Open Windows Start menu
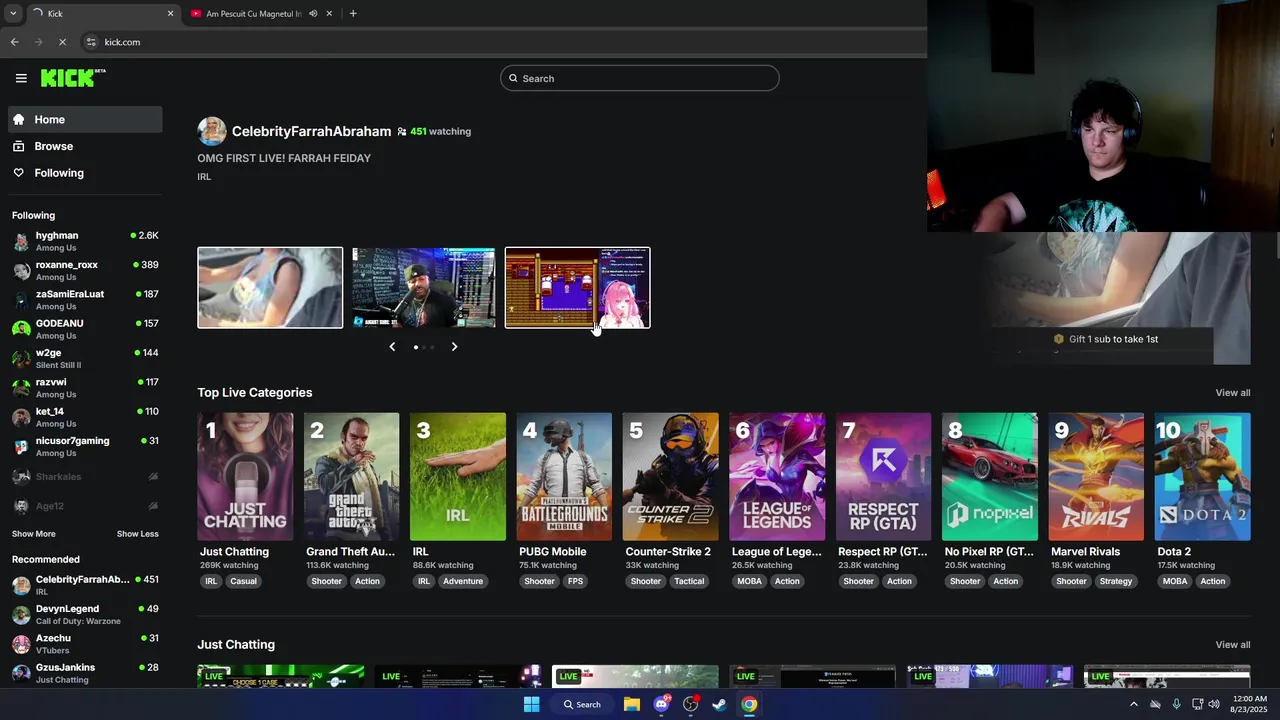Image resolution: width=1280 pixels, height=720 pixels. click(x=532, y=704)
